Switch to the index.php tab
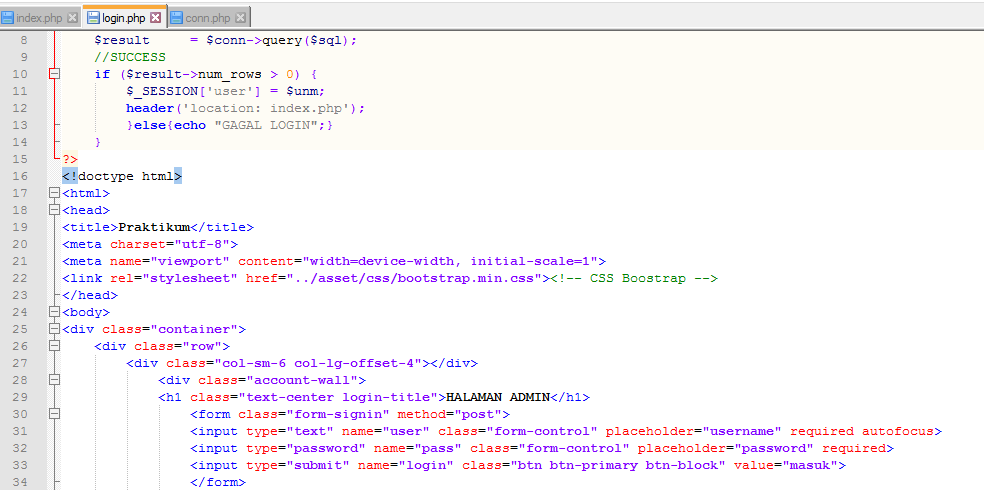This screenshot has height=490, width=984. click(40, 18)
